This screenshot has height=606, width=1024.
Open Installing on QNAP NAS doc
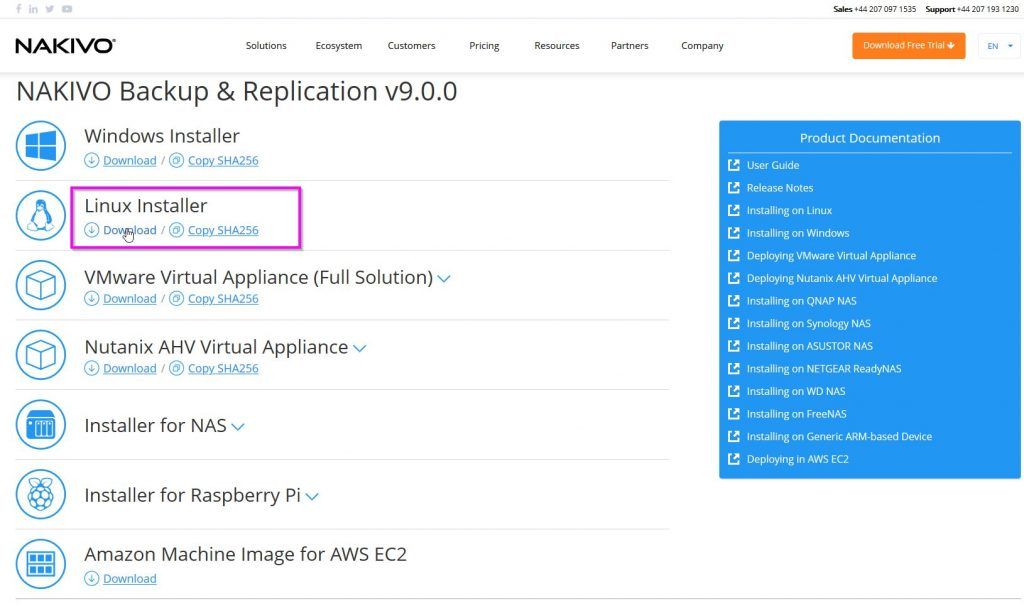coord(801,301)
